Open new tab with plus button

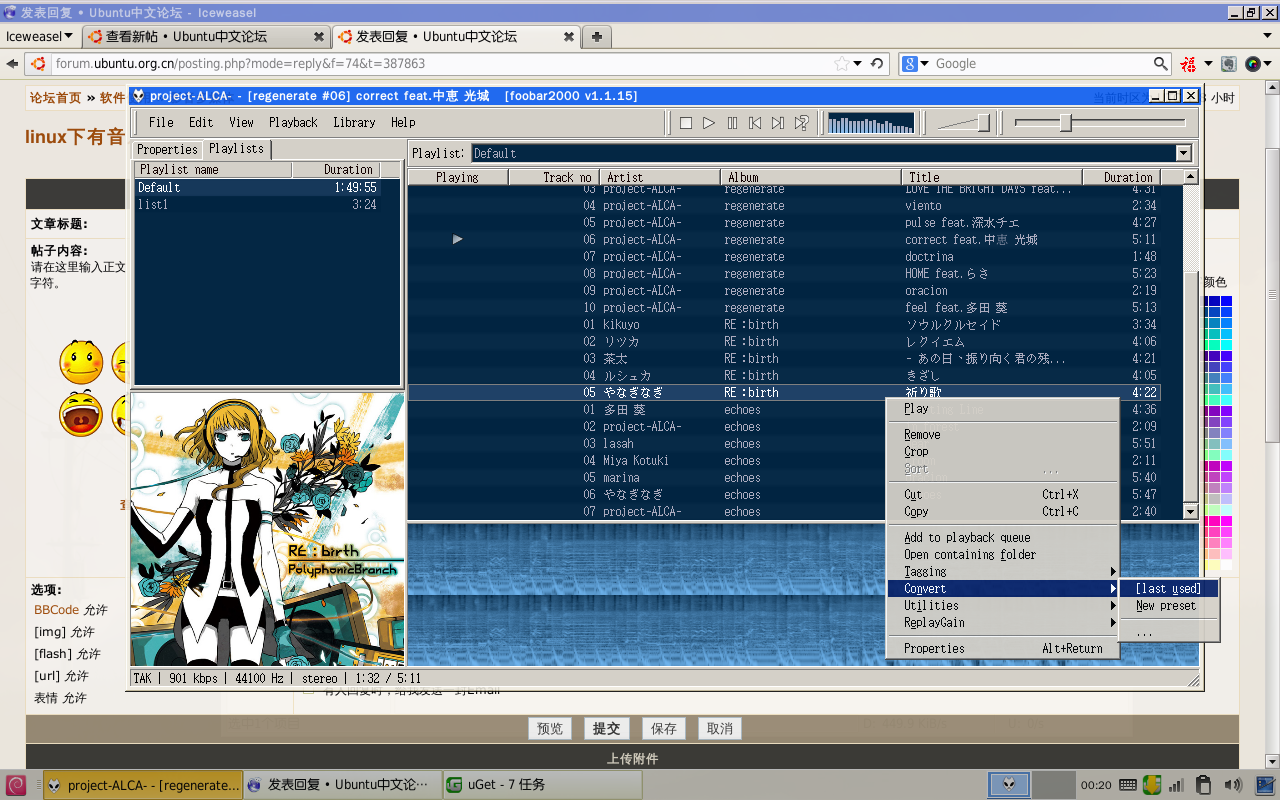[597, 36]
